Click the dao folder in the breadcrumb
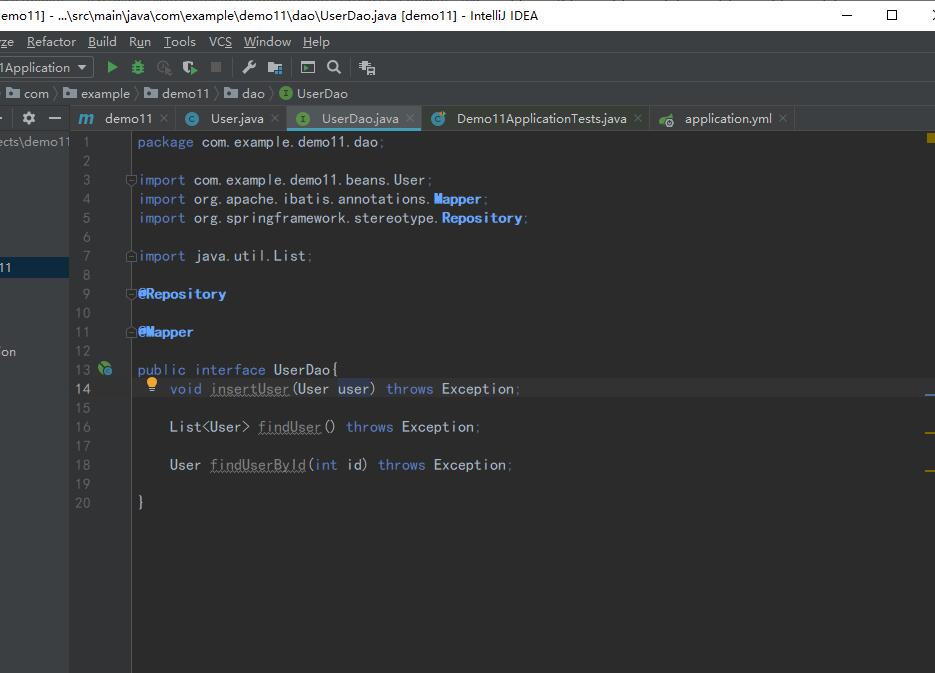This screenshot has width=935, height=673. [x=253, y=94]
